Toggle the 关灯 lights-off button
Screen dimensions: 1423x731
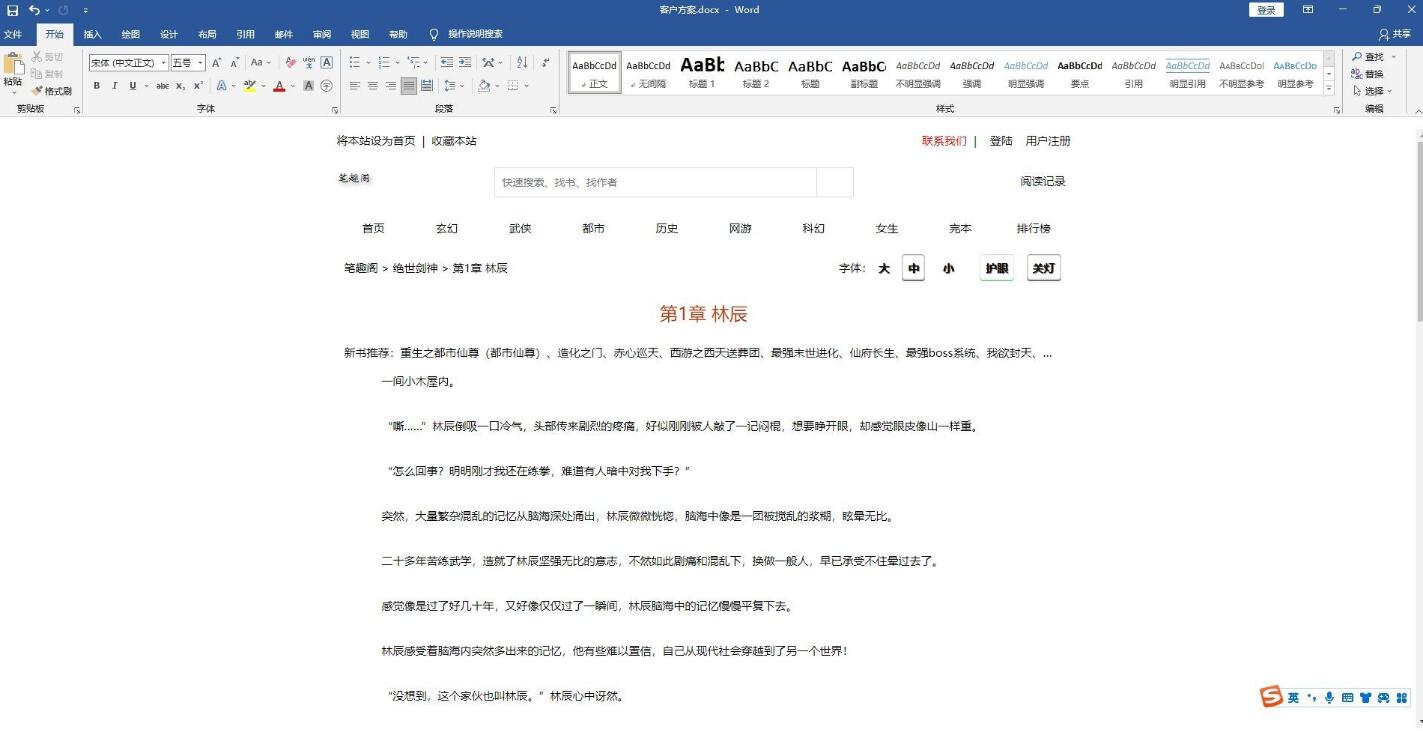(1043, 268)
